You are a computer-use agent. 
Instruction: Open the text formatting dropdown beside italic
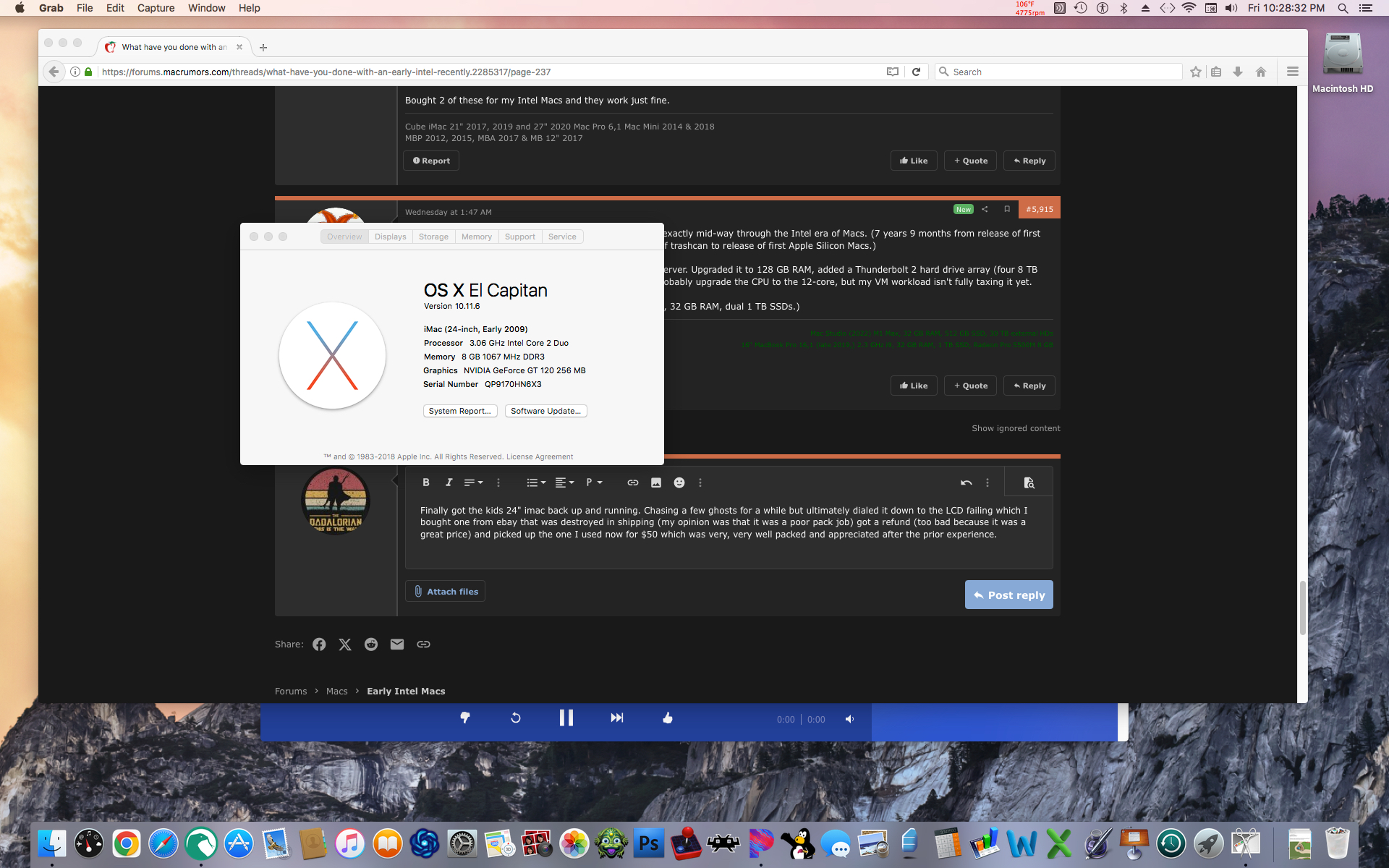[x=473, y=482]
